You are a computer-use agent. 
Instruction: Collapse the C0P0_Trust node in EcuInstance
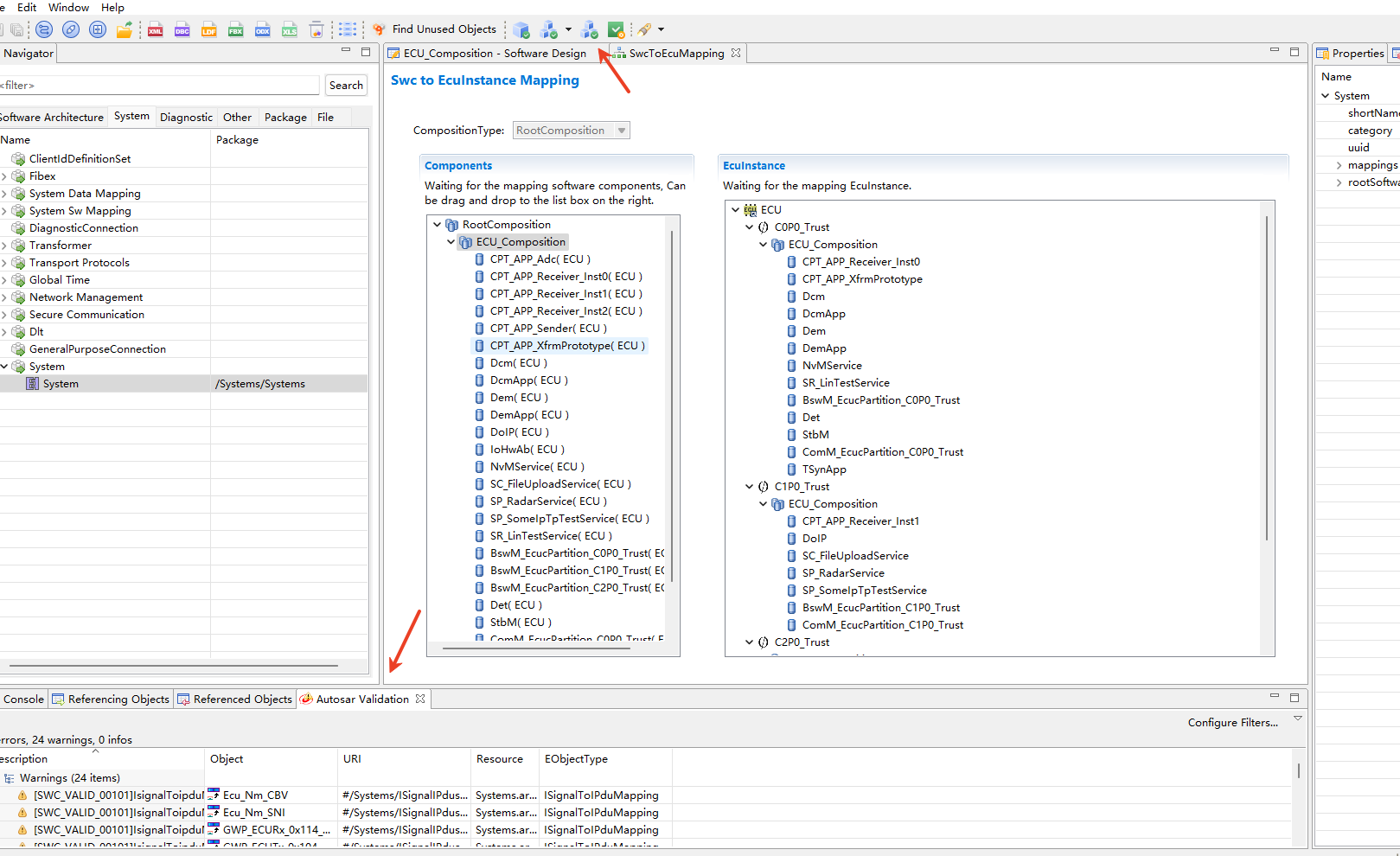pos(750,227)
